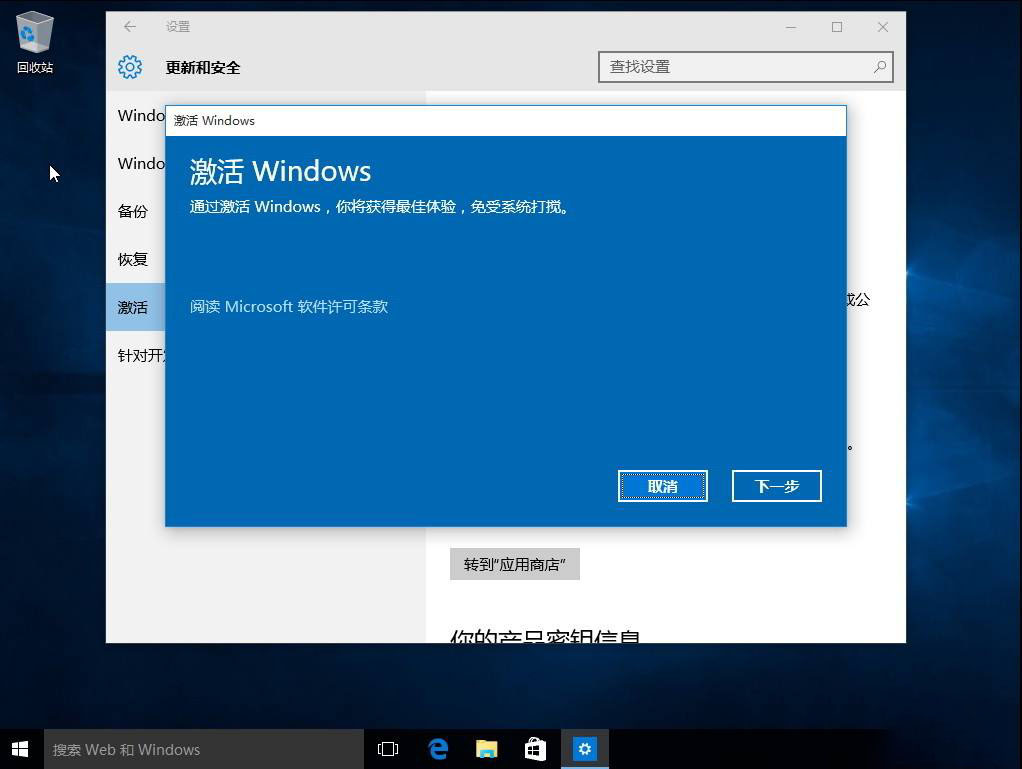This screenshot has height=769, width=1022.
Task: Select the 激活 sidebar section
Action: (136, 307)
